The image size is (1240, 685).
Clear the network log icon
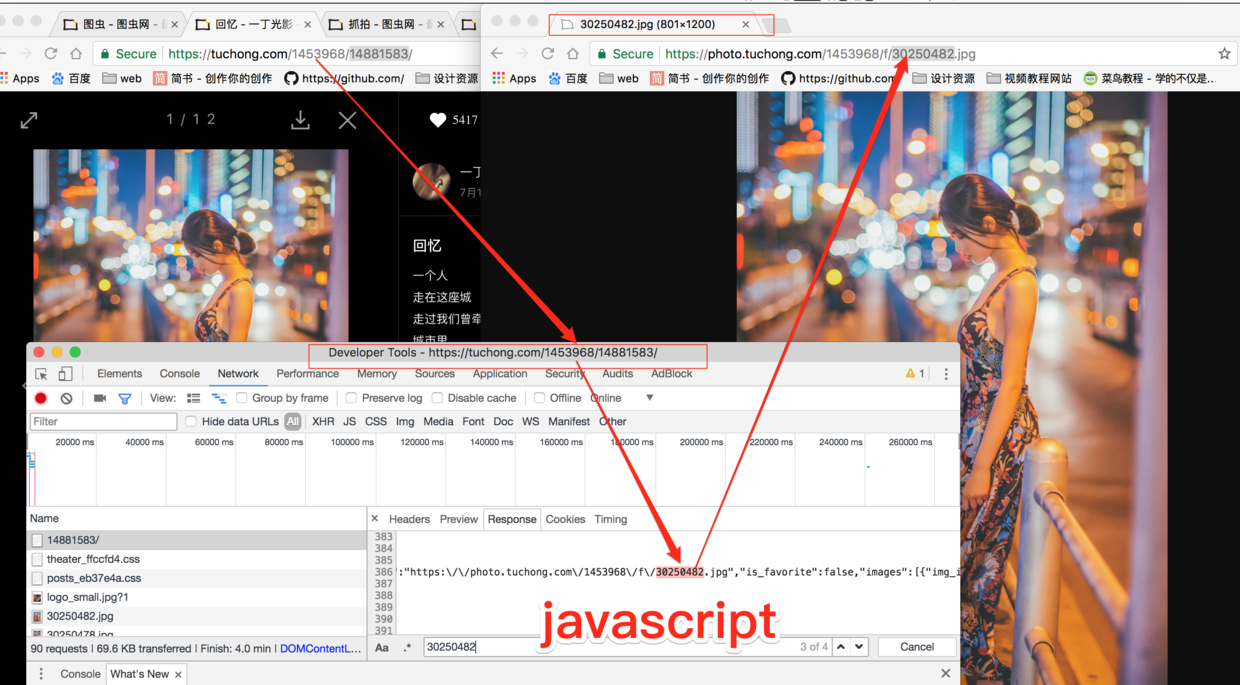pos(66,398)
